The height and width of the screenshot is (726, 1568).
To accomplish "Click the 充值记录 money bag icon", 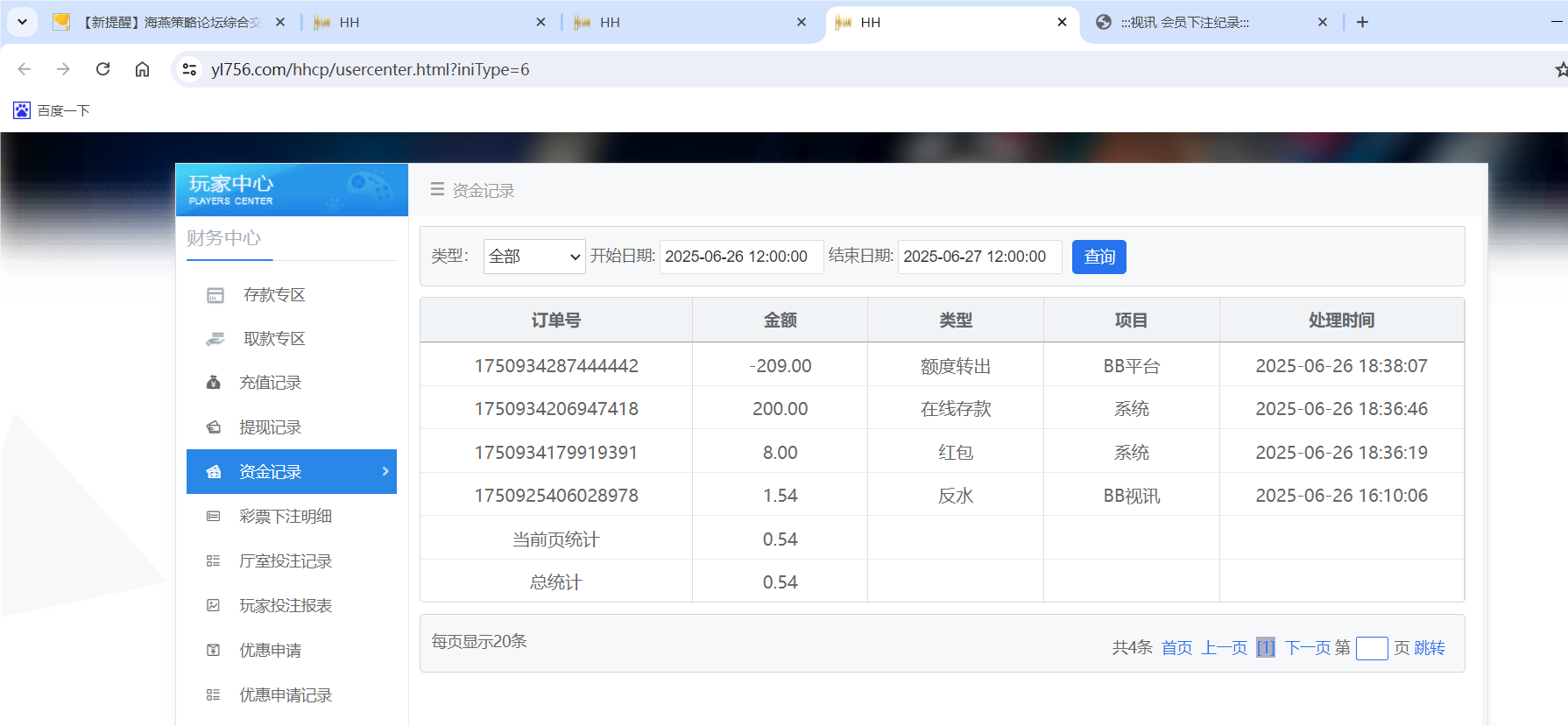I will (213, 383).
